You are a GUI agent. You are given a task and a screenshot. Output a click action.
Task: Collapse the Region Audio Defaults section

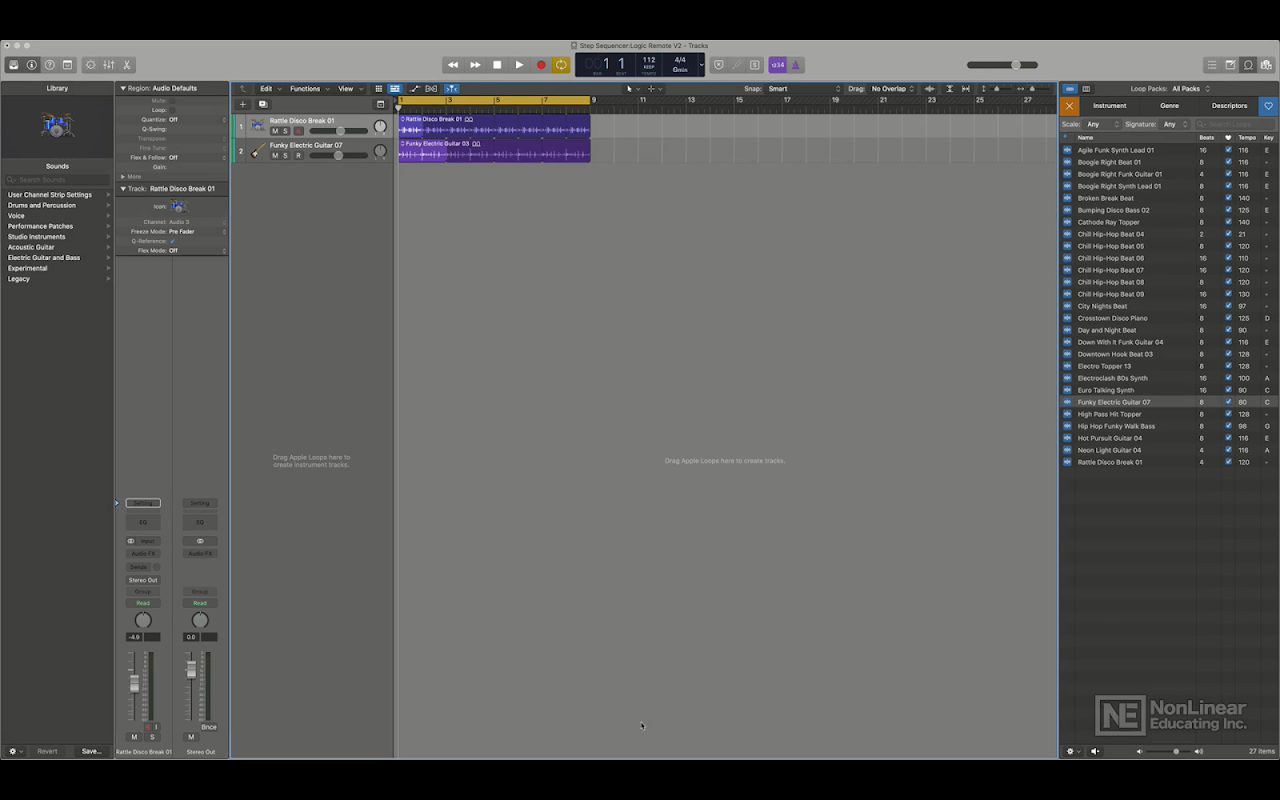pyautogui.click(x=123, y=89)
